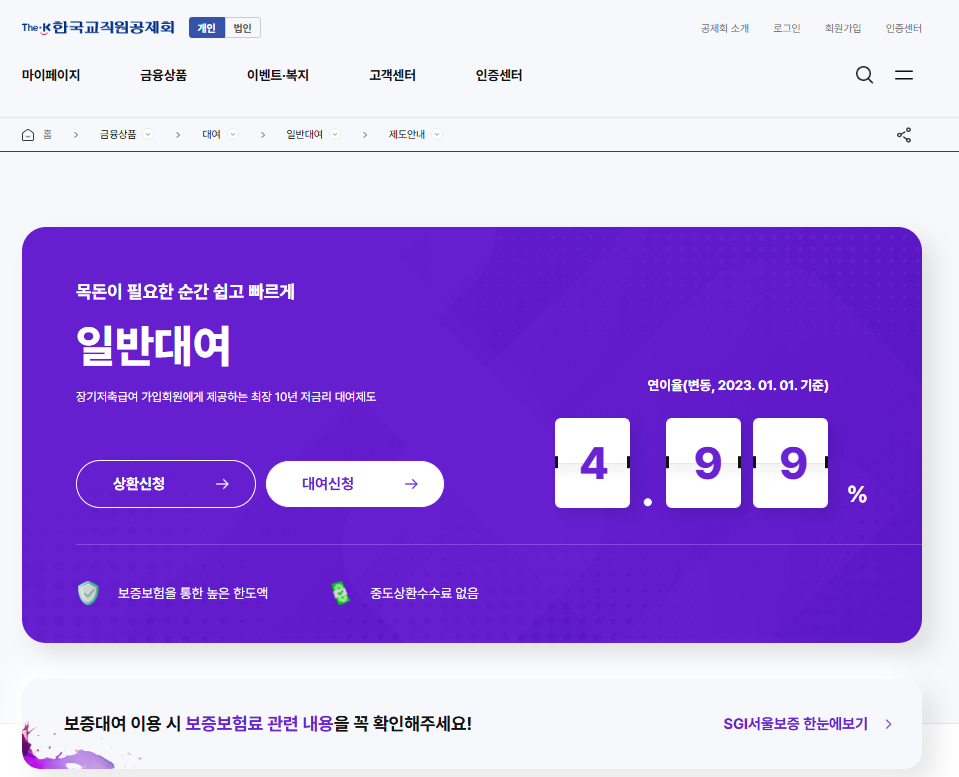Open the 고객센터 menu
Image resolution: width=959 pixels, height=777 pixels.
pyautogui.click(x=392, y=75)
